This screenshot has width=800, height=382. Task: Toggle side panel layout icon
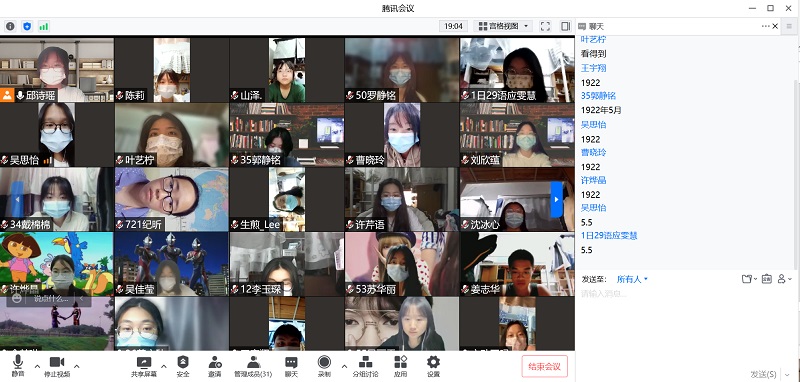(x=565, y=26)
